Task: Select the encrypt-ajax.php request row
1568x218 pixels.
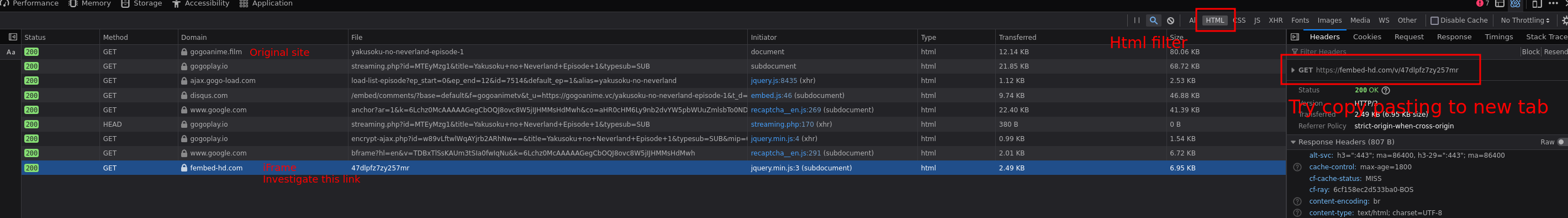Action: 654,139
